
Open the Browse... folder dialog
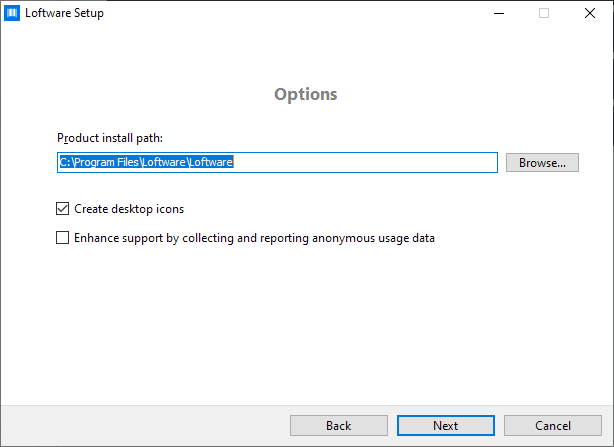coord(542,162)
